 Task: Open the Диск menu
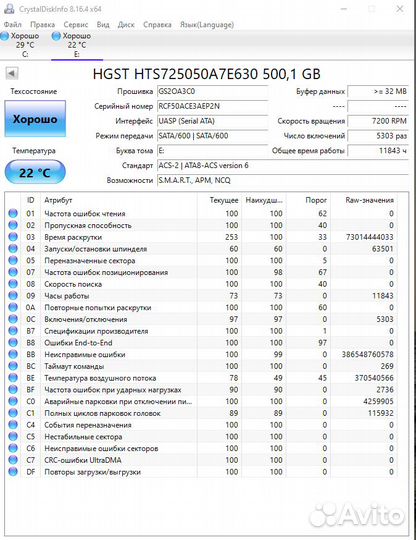[x=126, y=25]
